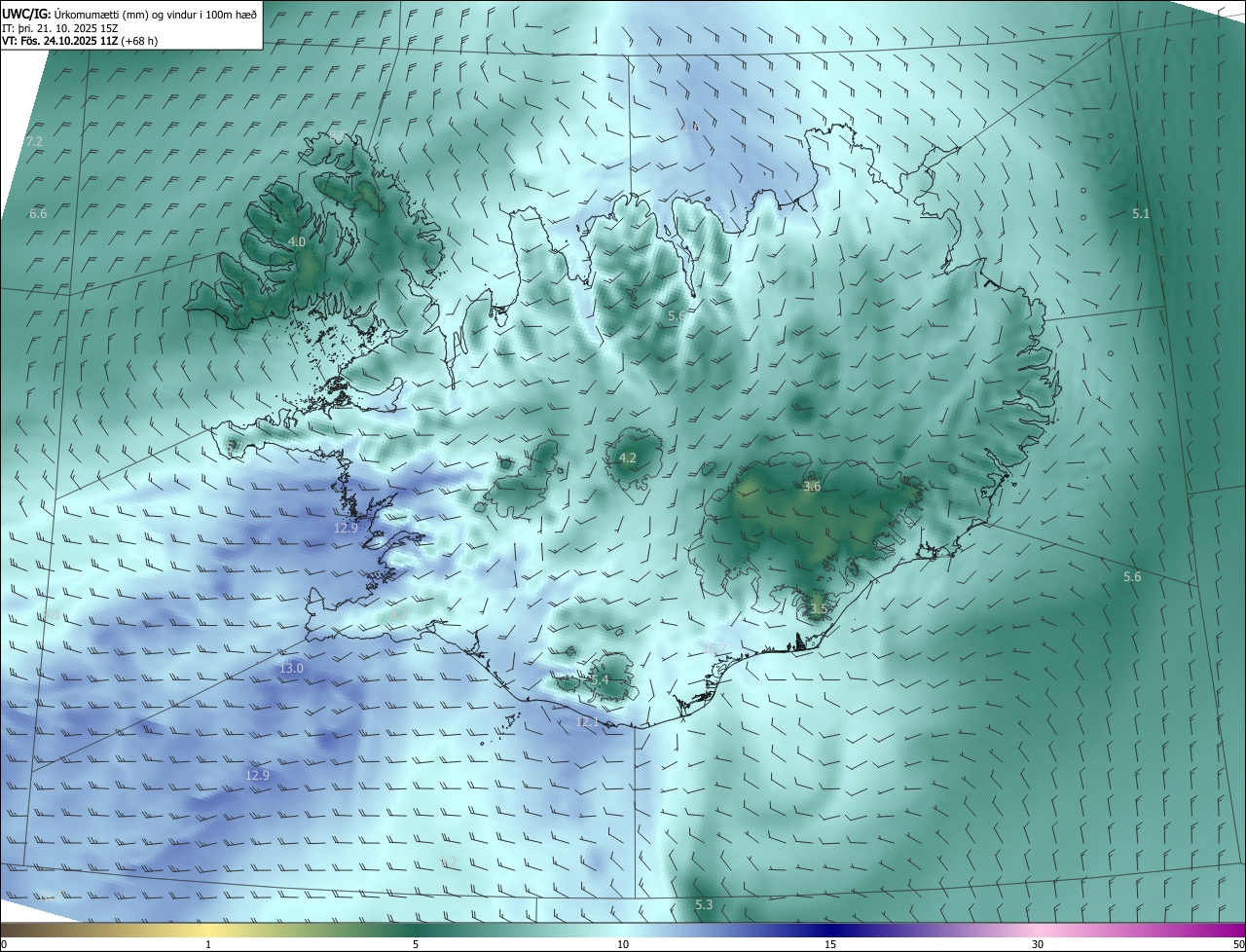This screenshot has width=1246, height=952.
Task: Click the 4.2 value on the glacier outline
Action: tap(628, 458)
